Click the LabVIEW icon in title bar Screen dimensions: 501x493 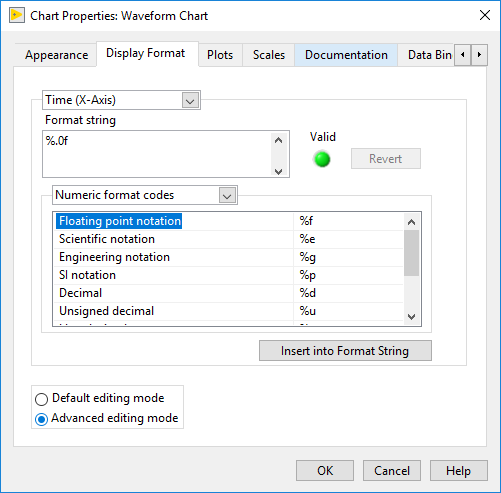click(x=17, y=16)
